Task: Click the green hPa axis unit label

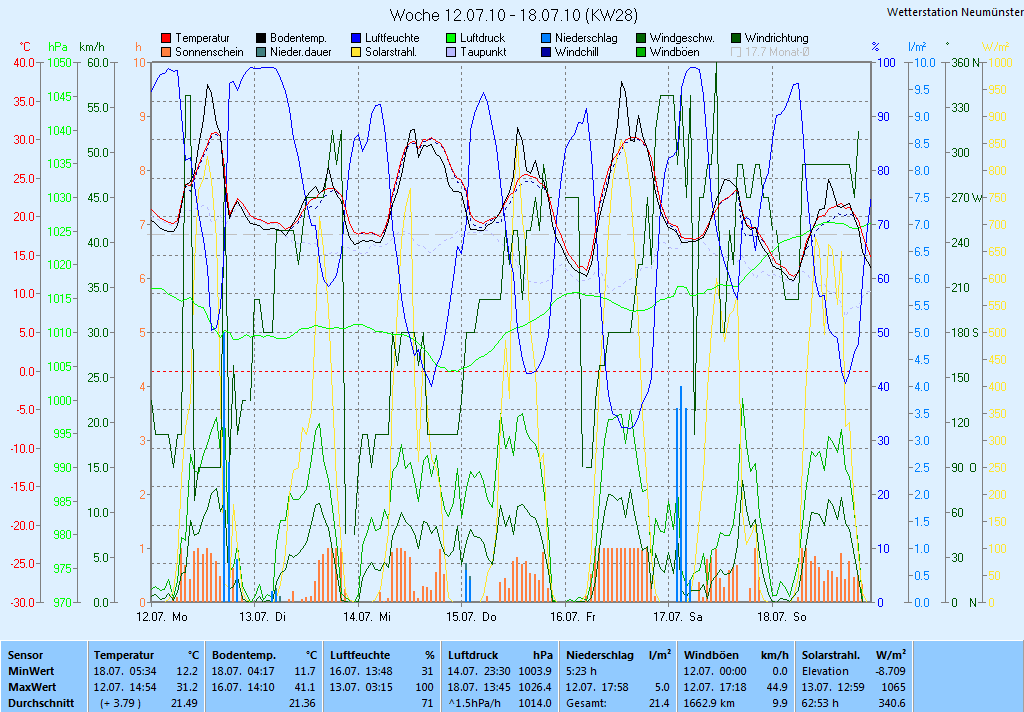Action: coord(58,47)
